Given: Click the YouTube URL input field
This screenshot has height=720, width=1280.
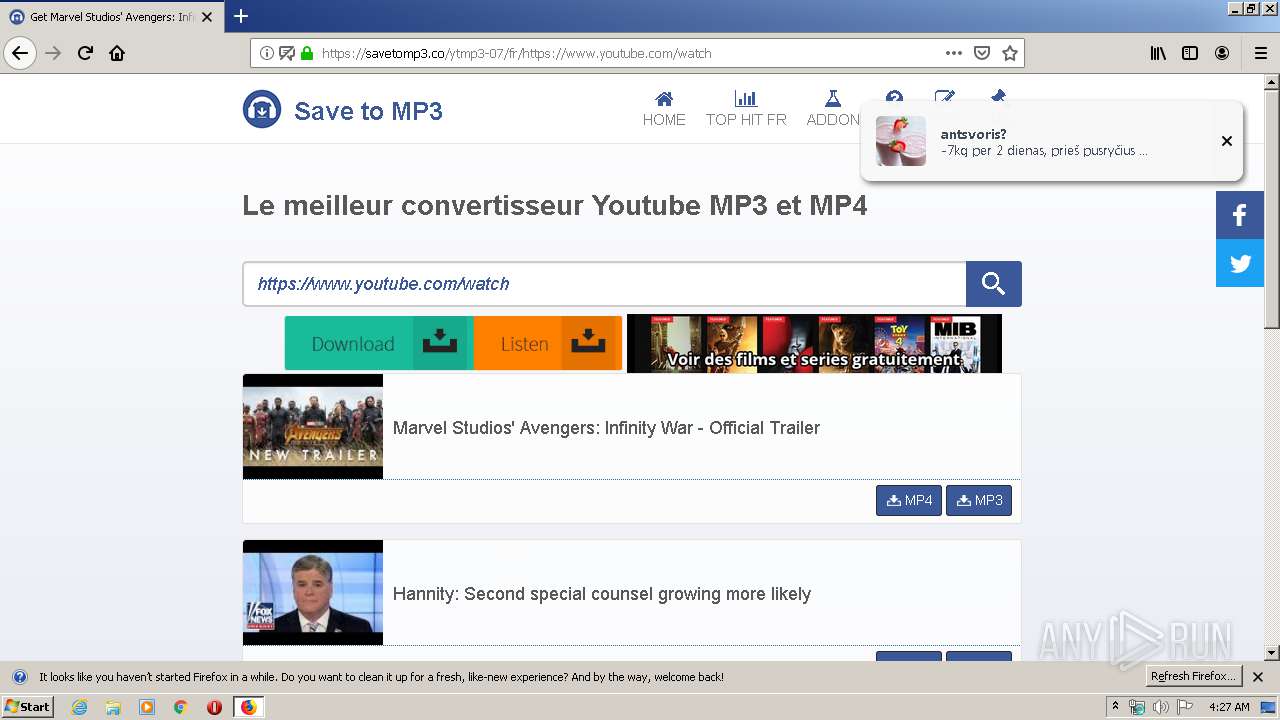Looking at the screenshot, I should (x=604, y=284).
